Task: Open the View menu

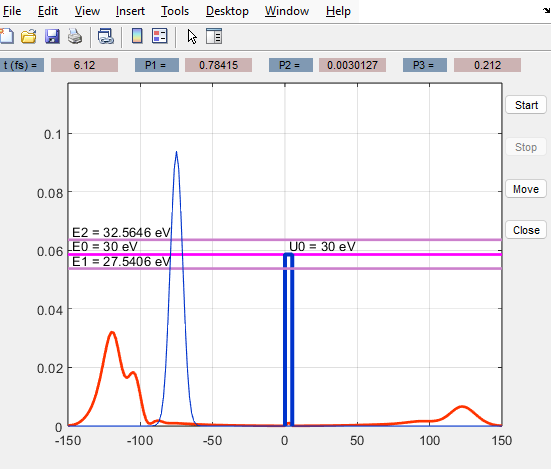Action: [x=87, y=11]
